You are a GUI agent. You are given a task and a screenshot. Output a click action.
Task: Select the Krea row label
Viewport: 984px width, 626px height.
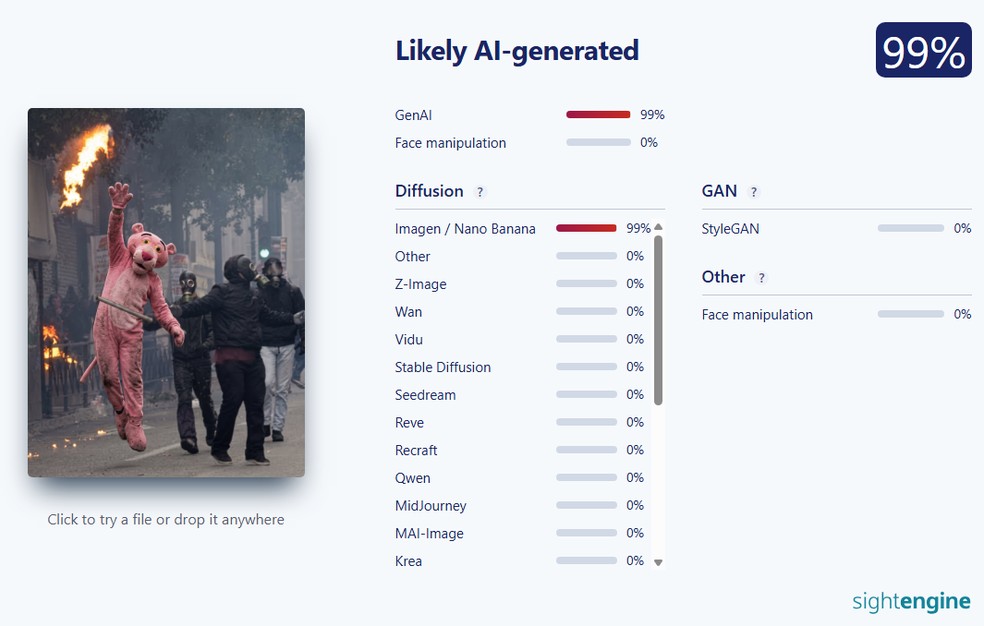(x=408, y=561)
